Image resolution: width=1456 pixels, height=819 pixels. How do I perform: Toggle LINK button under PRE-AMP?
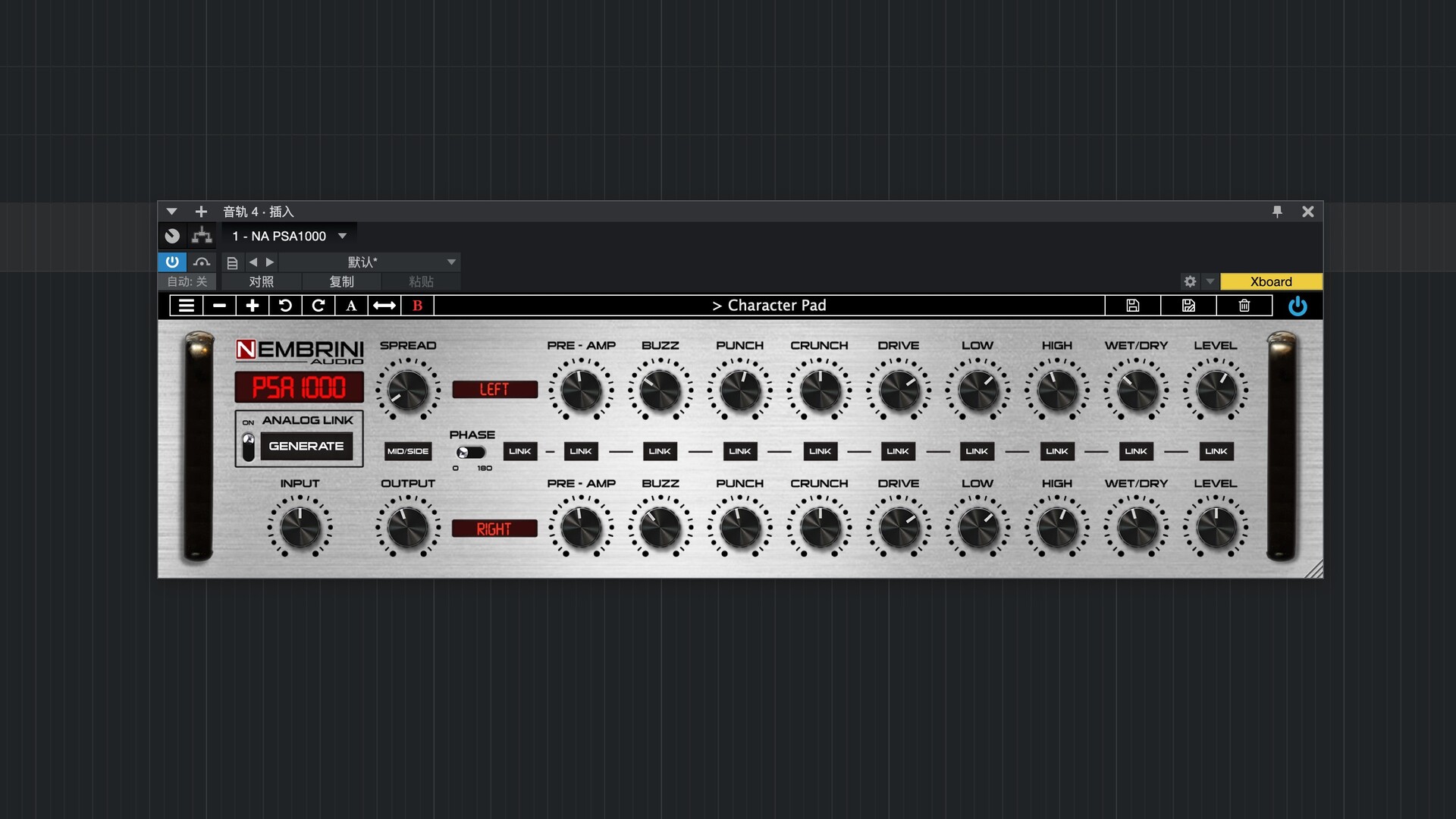[581, 451]
